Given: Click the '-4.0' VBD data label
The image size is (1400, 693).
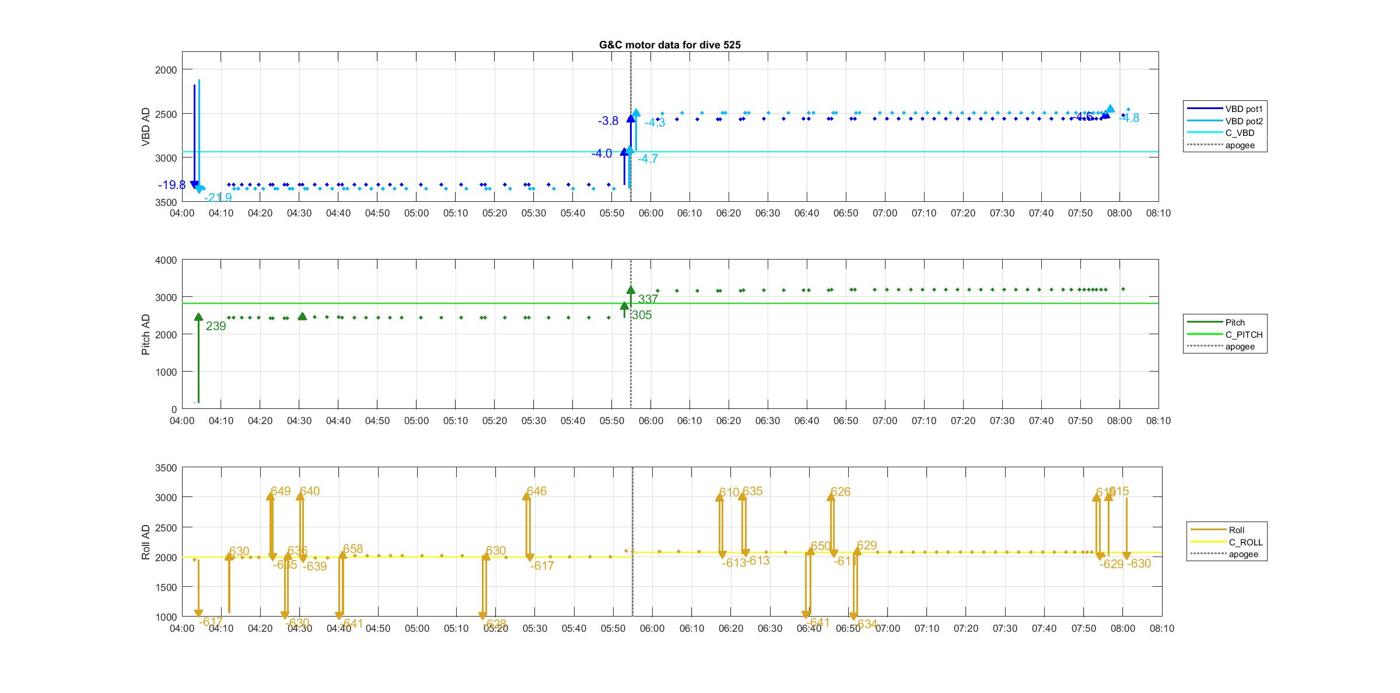Looking at the screenshot, I should pos(601,153).
